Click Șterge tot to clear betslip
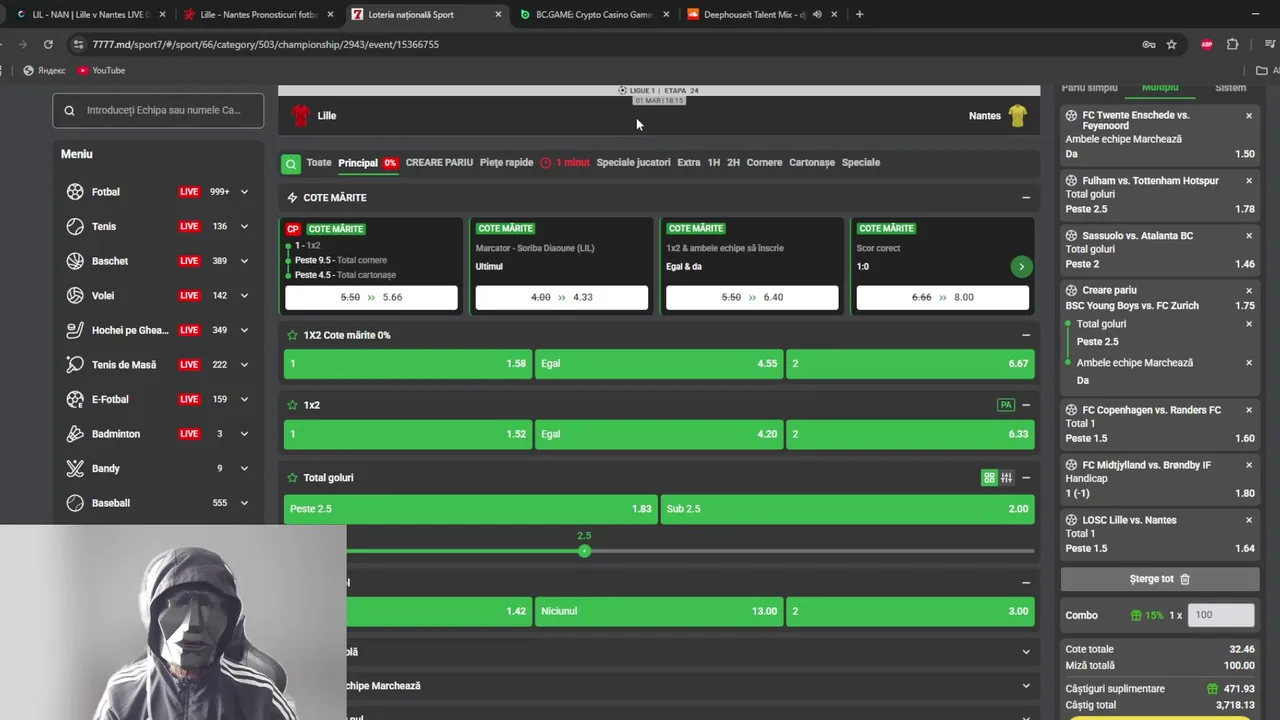 [1160, 579]
